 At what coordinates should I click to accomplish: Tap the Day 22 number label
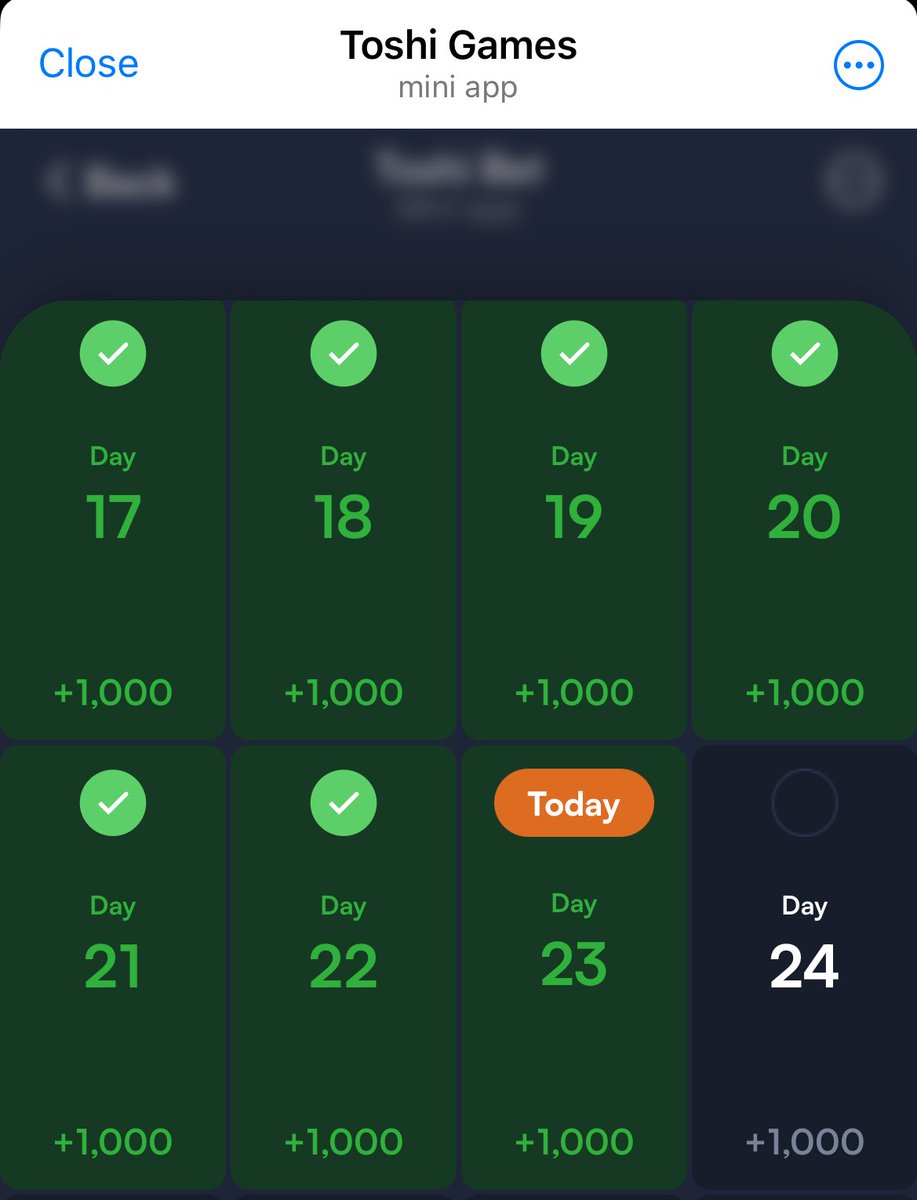tap(343, 966)
